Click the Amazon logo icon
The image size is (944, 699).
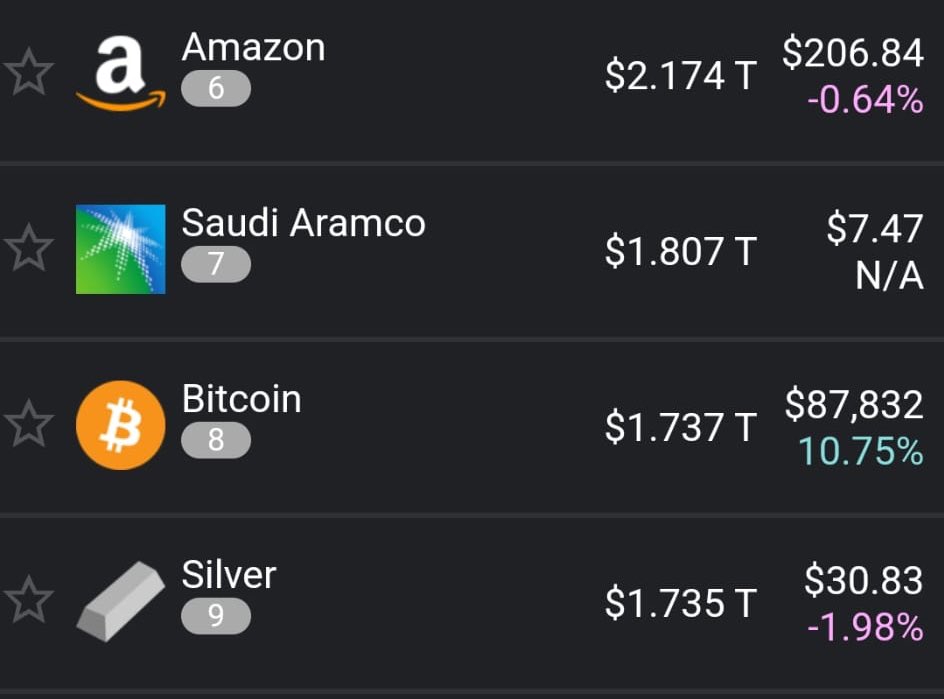[x=120, y=73]
